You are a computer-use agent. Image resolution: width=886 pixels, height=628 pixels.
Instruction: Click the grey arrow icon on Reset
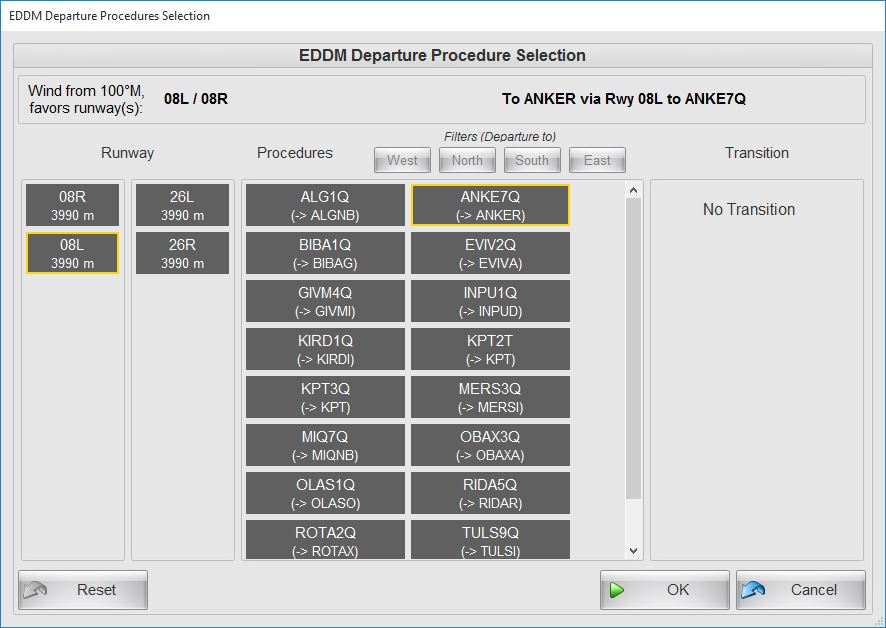35,590
